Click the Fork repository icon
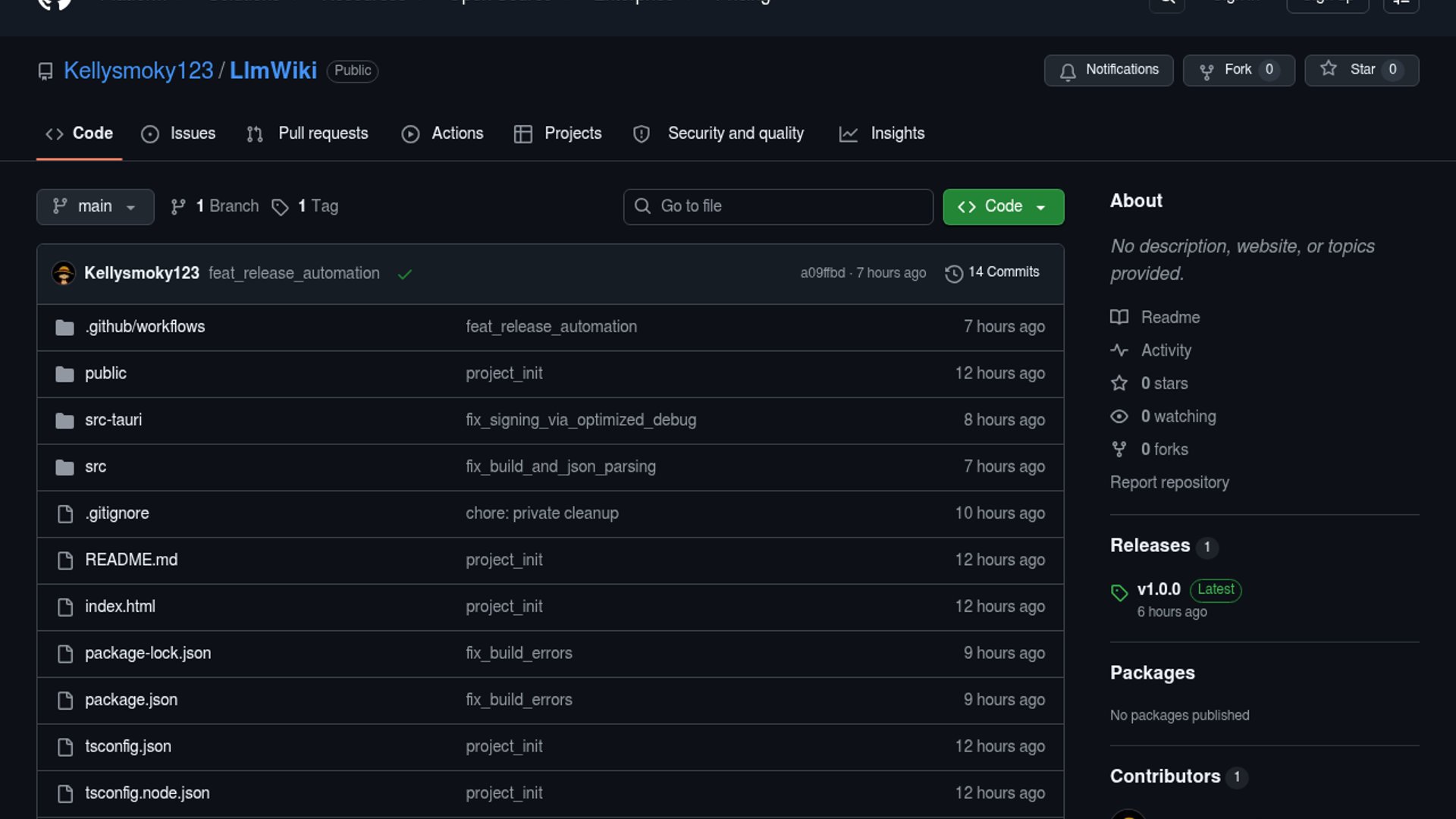 (1207, 71)
